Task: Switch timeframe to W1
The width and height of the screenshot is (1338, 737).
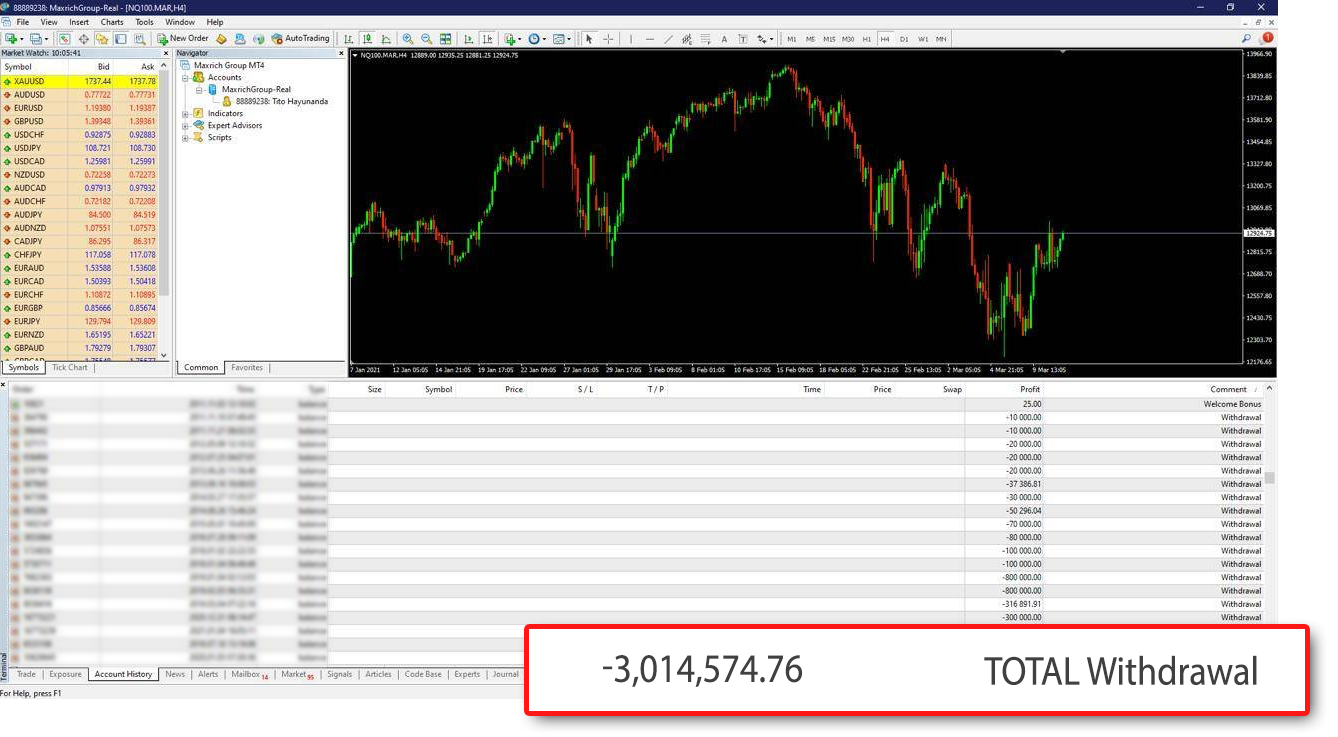Action: point(923,39)
